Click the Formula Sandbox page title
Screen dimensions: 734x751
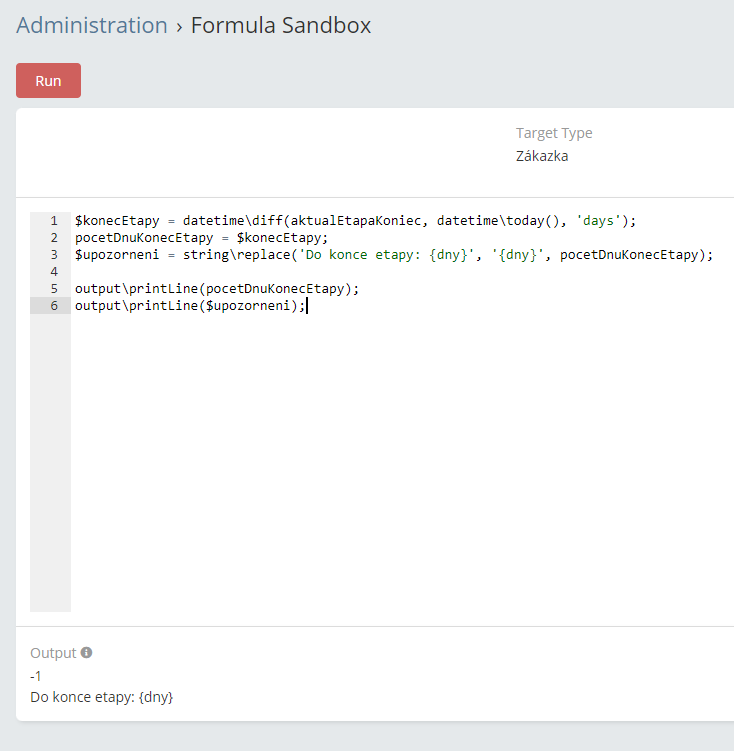pos(281,26)
